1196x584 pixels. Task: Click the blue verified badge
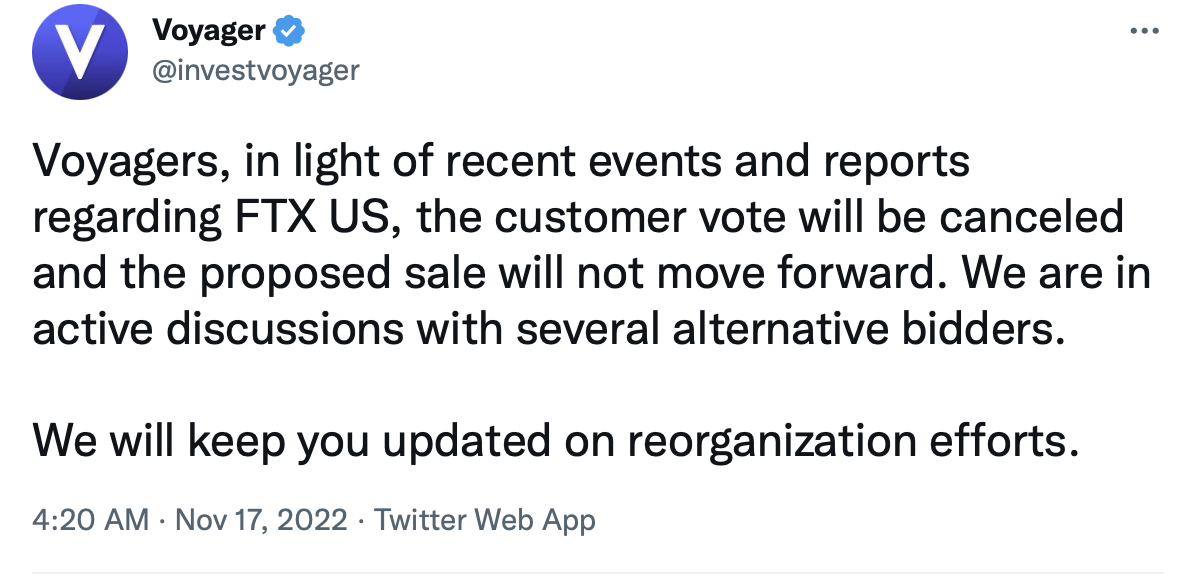(290, 31)
